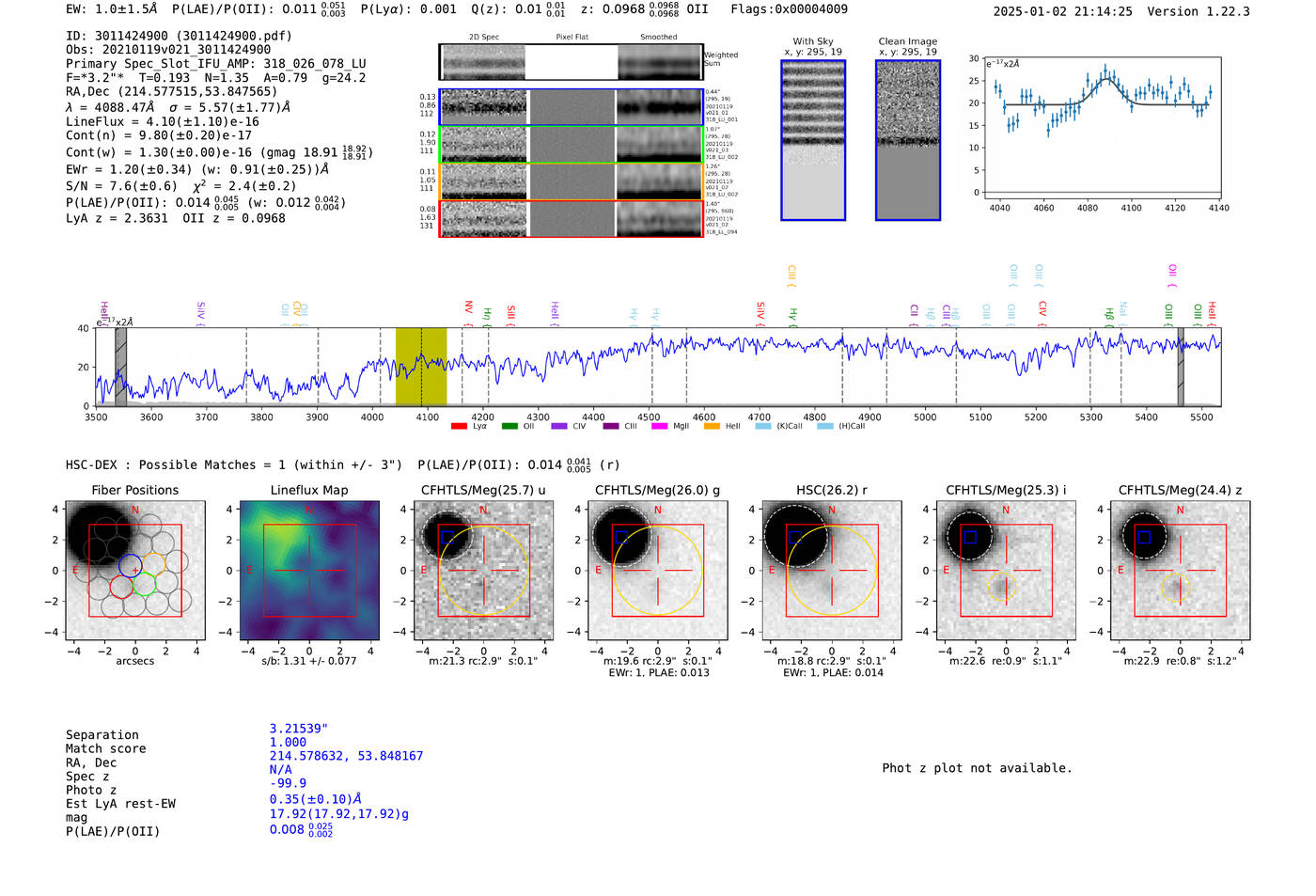The height and width of the screenshot is (896, 1316).
Task: Click the purple CIV legend swatch
Action: click(559, 426)
